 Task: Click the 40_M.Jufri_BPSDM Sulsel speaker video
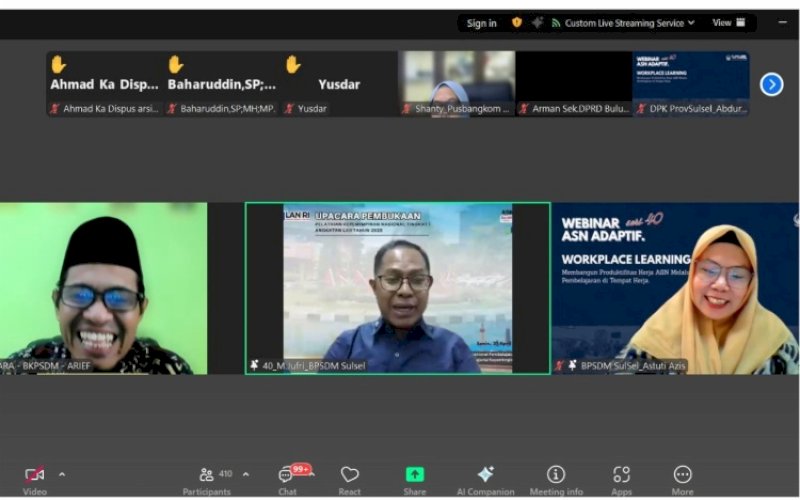pyautogui.click(x=397, y=288)
